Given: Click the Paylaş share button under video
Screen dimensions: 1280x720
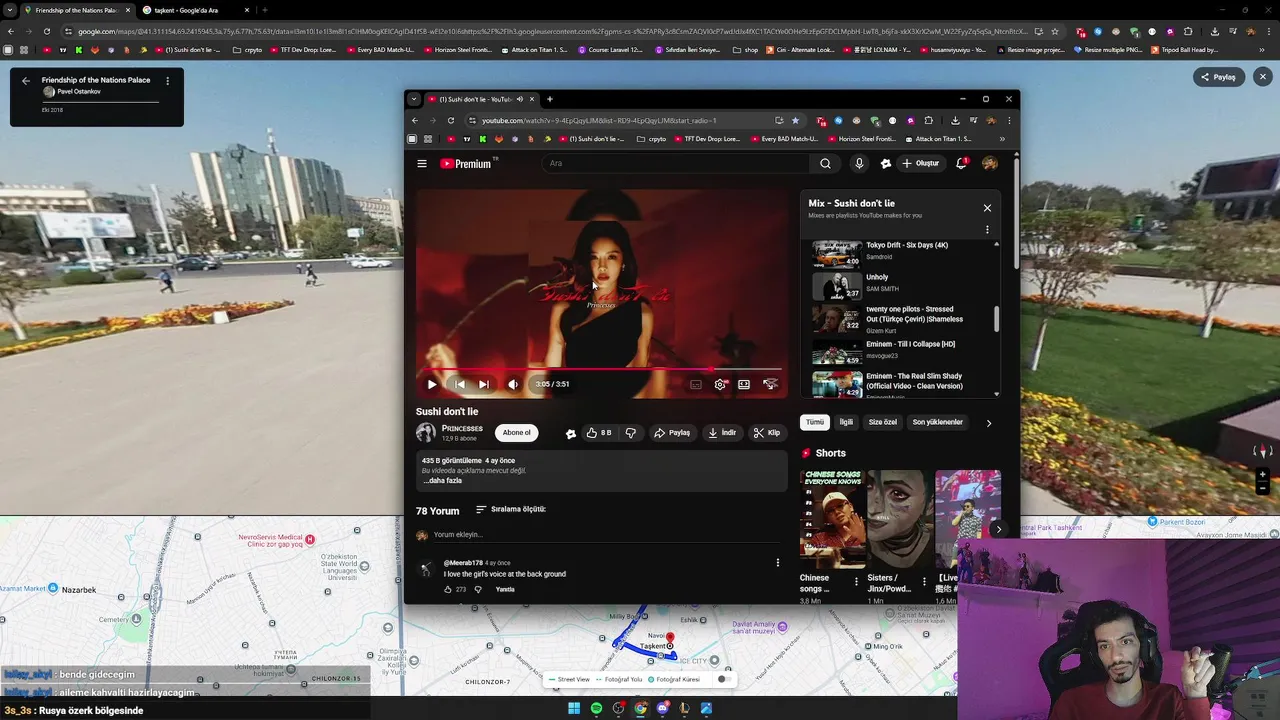Looking at the screenshot, I should (672, 433).
